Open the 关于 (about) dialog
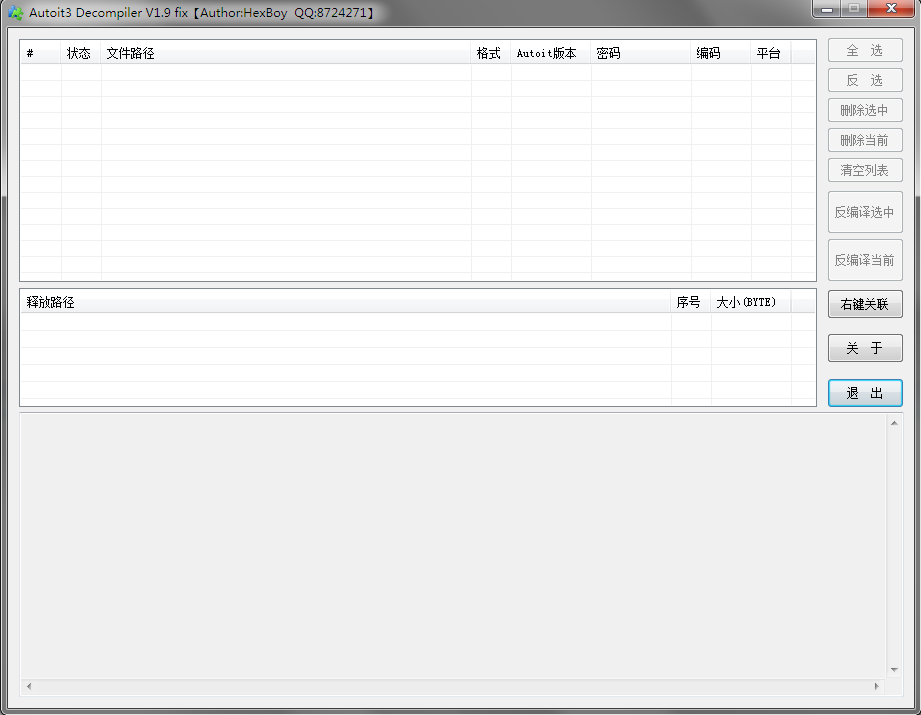The width and height of the screenshot is (921, 715). click(x=865, y=348)
